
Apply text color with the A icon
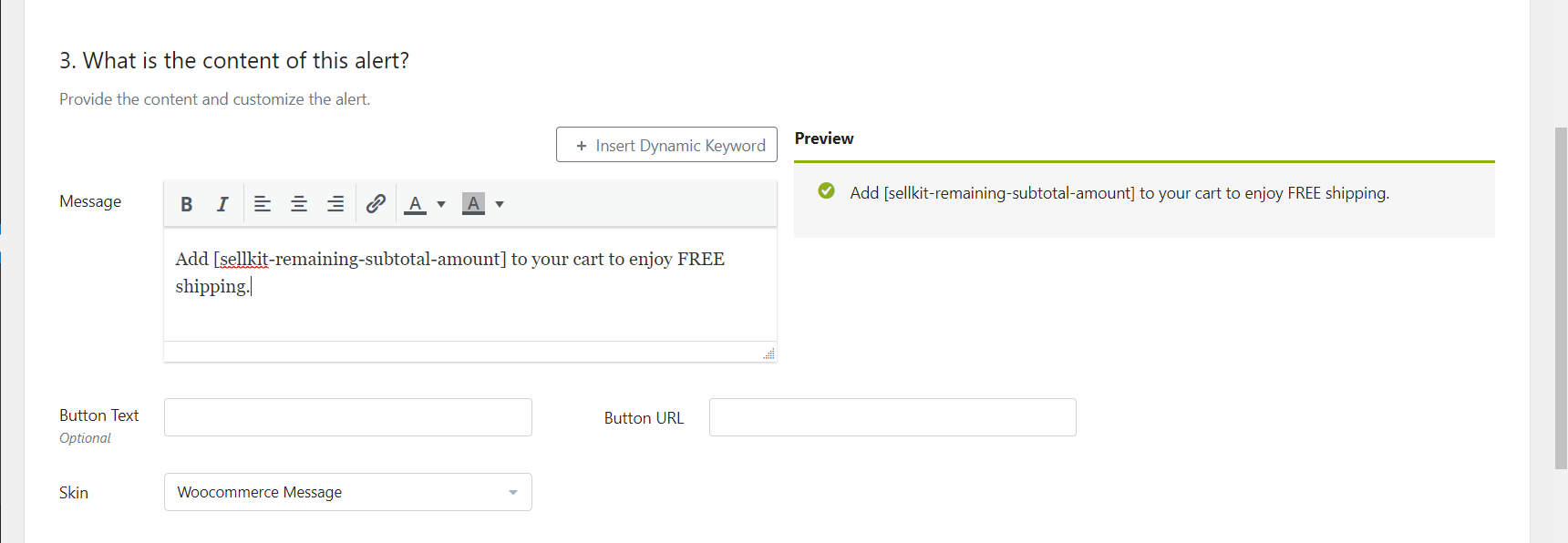point(416,204)
